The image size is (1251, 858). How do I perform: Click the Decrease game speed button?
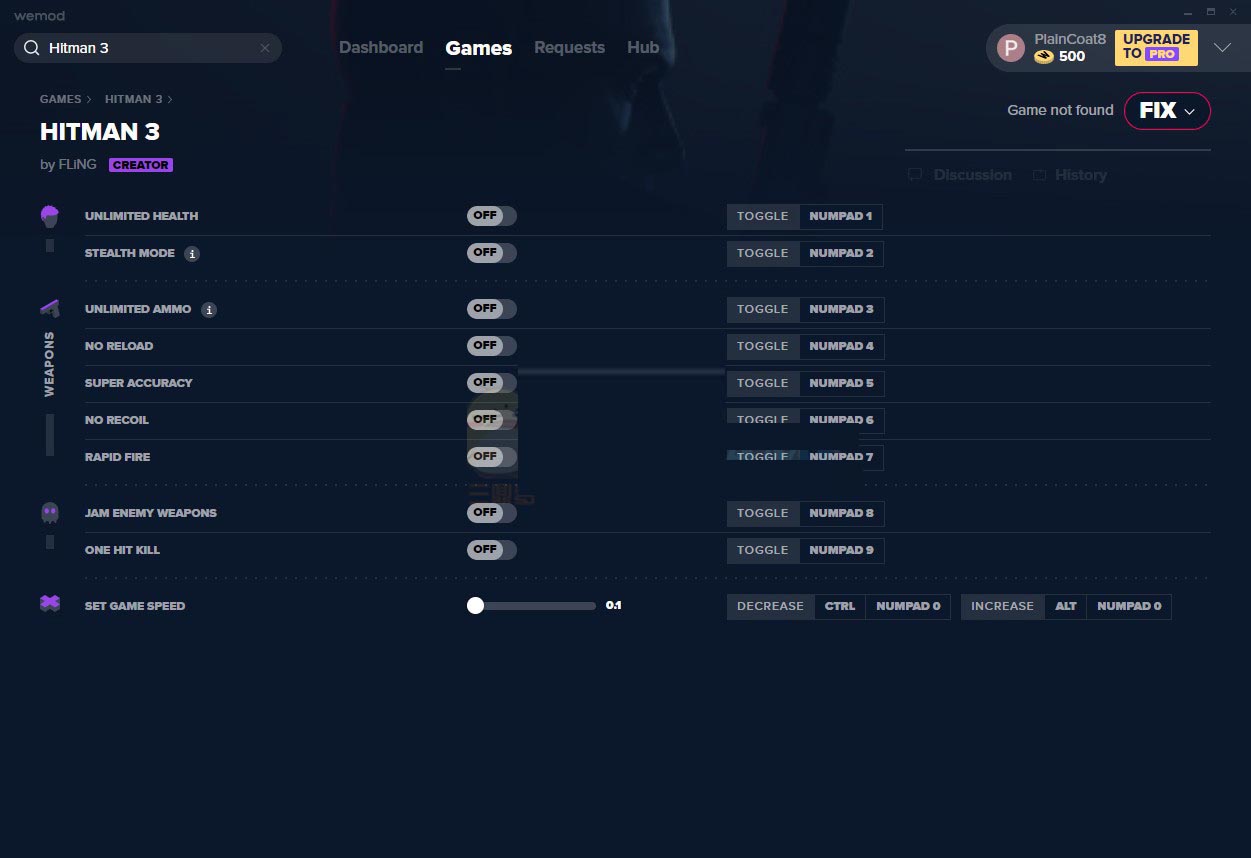[x=770, y=607]
